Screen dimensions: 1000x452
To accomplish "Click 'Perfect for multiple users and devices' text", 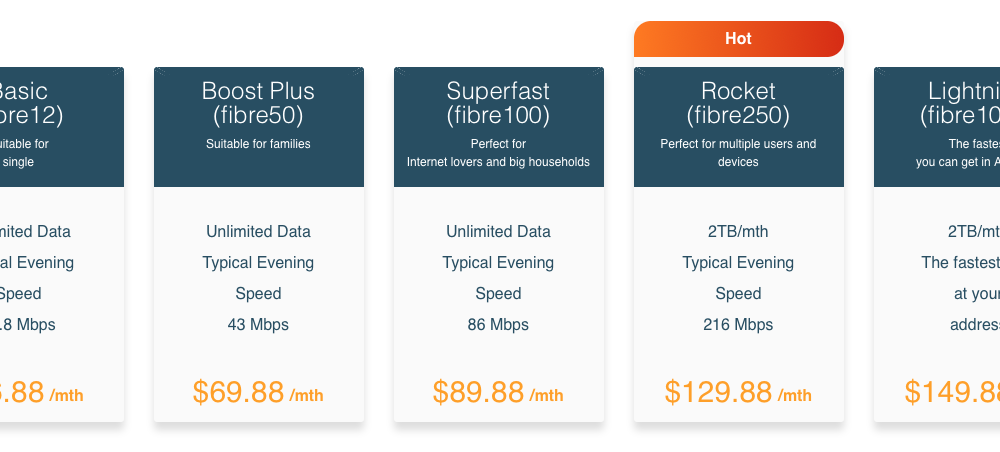I will [x=739, y=153].
